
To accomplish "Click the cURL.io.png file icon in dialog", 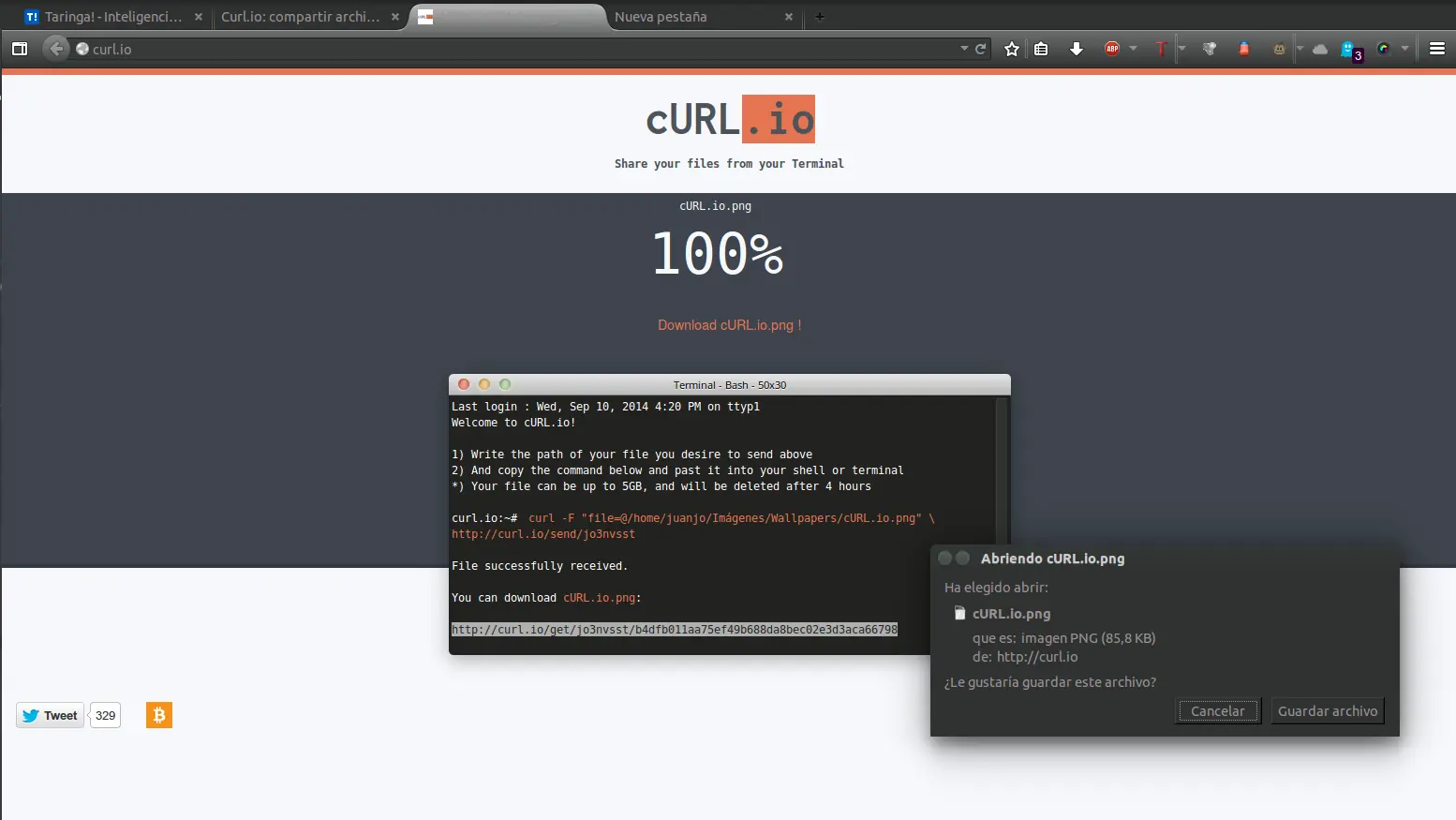I will (x=959, y=613).
